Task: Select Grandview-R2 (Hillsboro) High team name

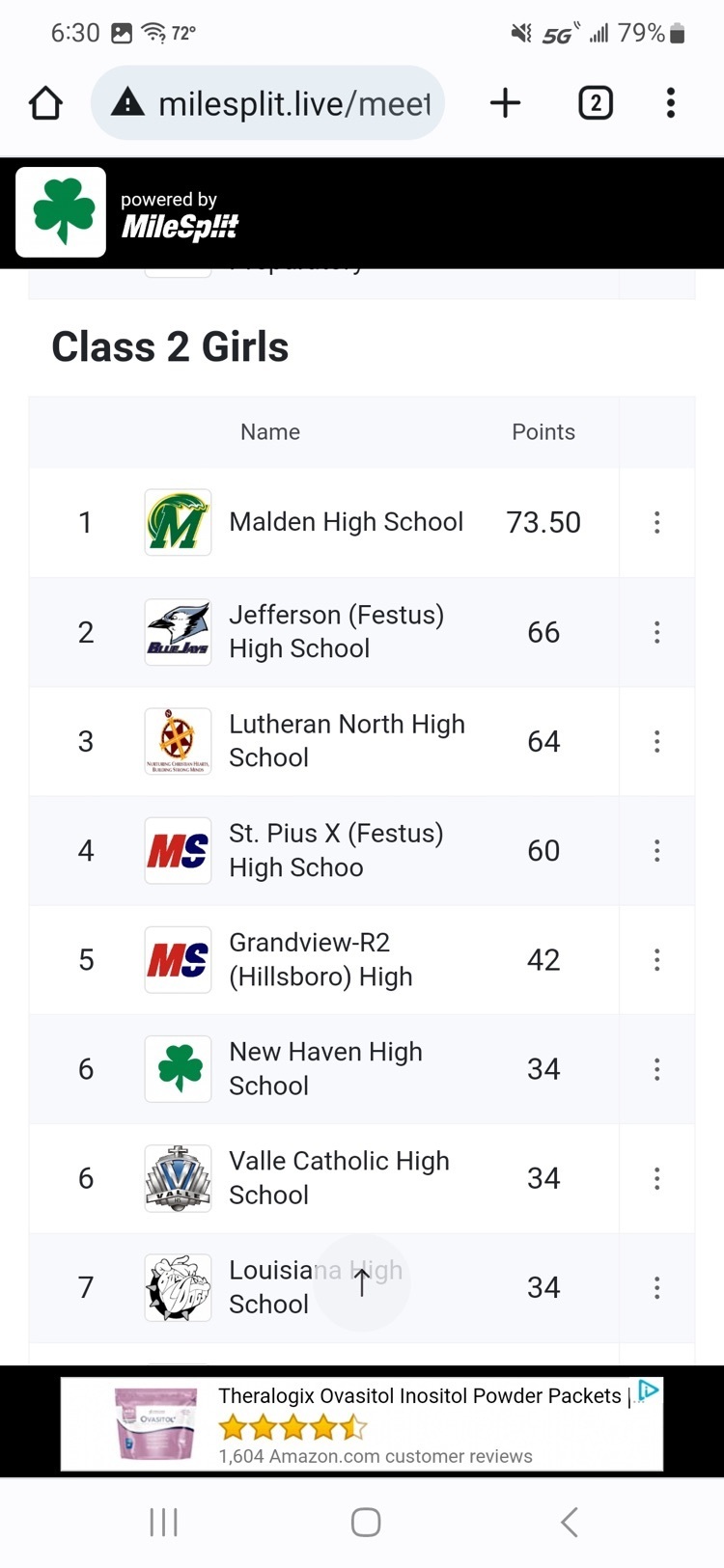Action: [x=320, y=959]
